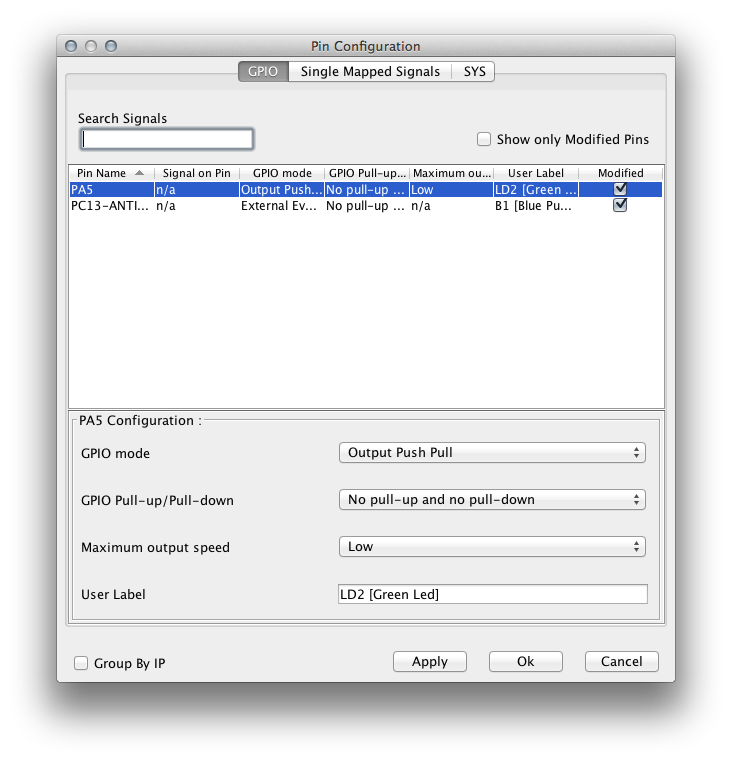This screenshot has height=761, width=732.
Task: Click the Ok button
Action: coord(526,662)
